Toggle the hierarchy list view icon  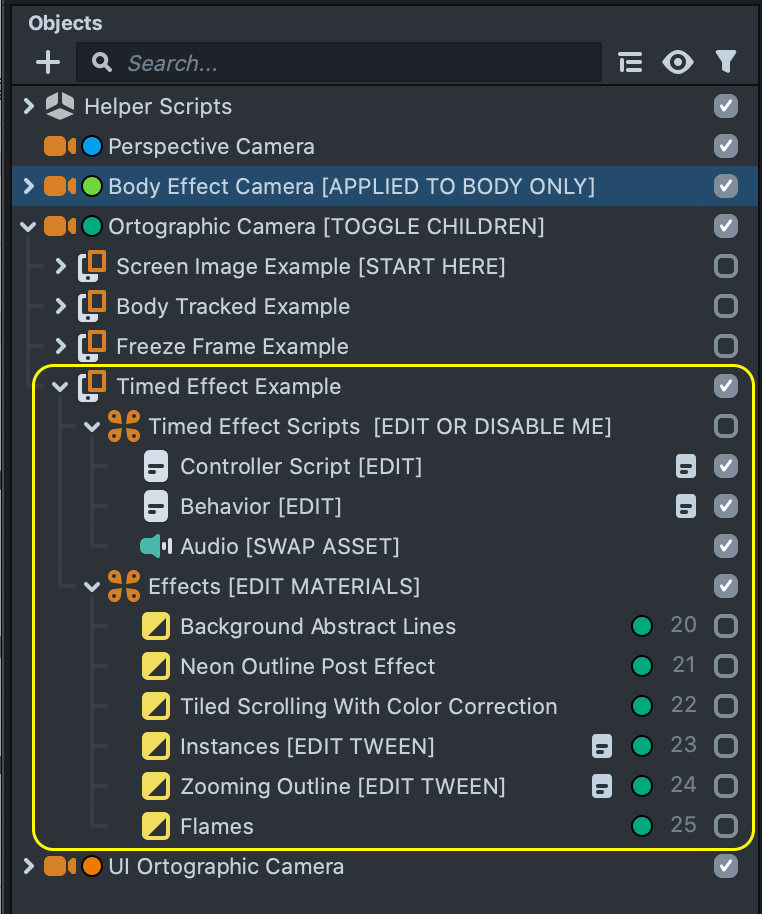[x=630, y=63]
